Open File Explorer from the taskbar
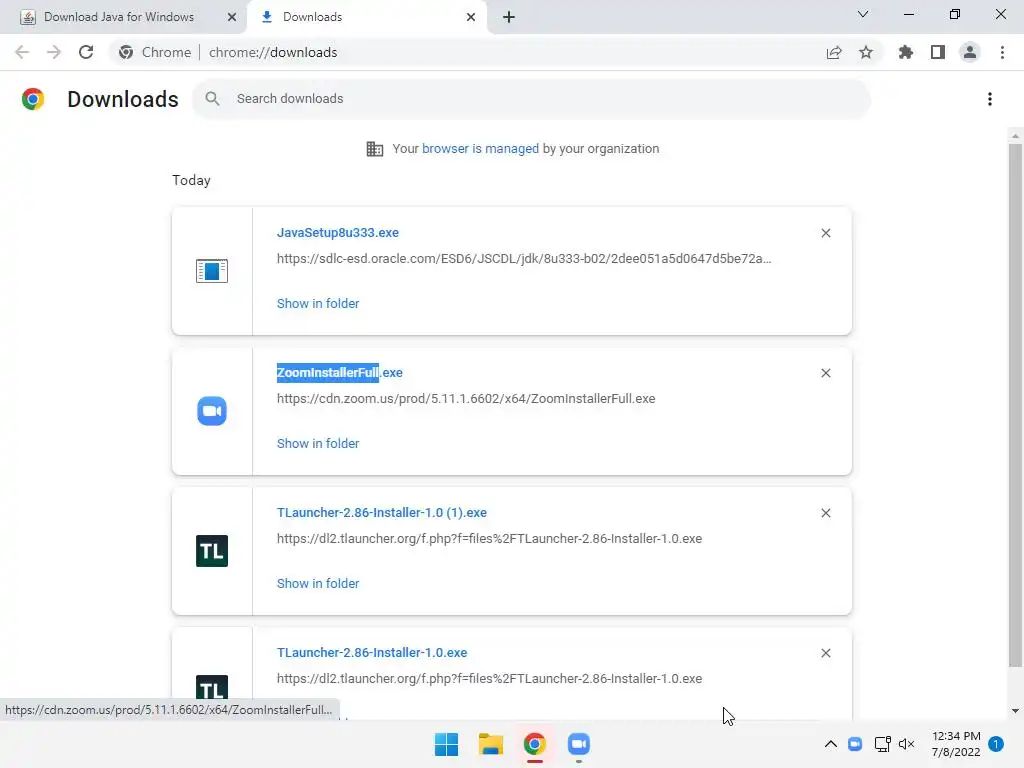Image resolution: width=1024 pixels, height=768 pixels. click(490, 744)
